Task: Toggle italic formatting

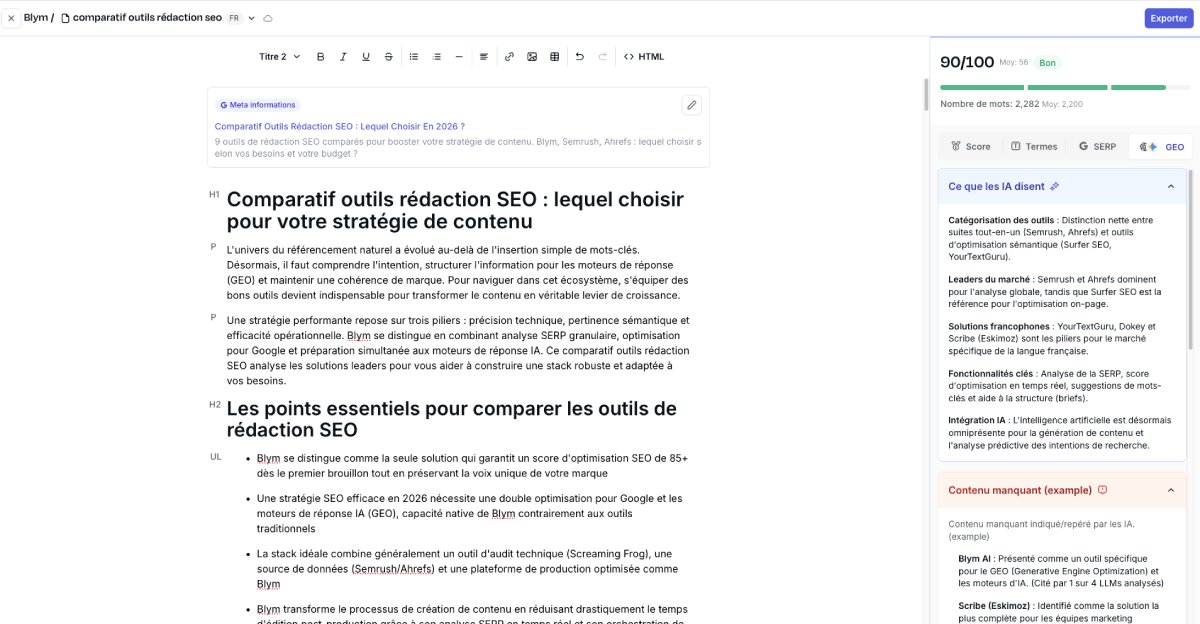Action: click(x=343, y=57)
